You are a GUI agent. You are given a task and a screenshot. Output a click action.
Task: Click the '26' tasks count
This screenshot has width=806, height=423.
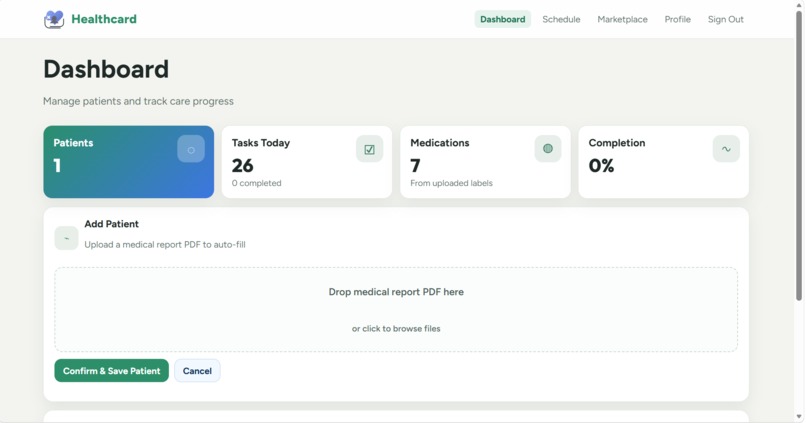(x=243, y=165)
